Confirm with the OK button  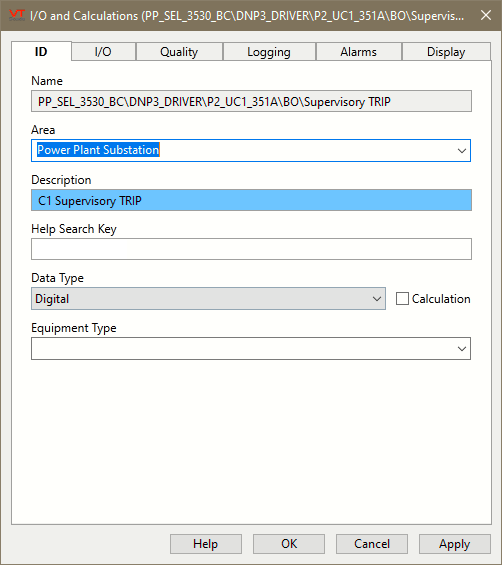[289, 544]
